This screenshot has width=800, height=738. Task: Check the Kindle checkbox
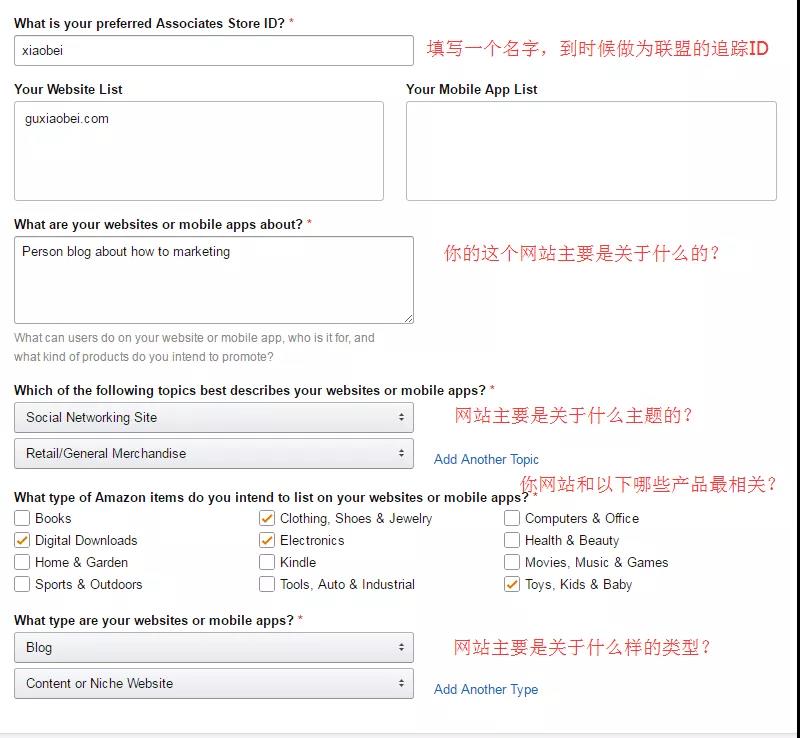click(266, 563)
